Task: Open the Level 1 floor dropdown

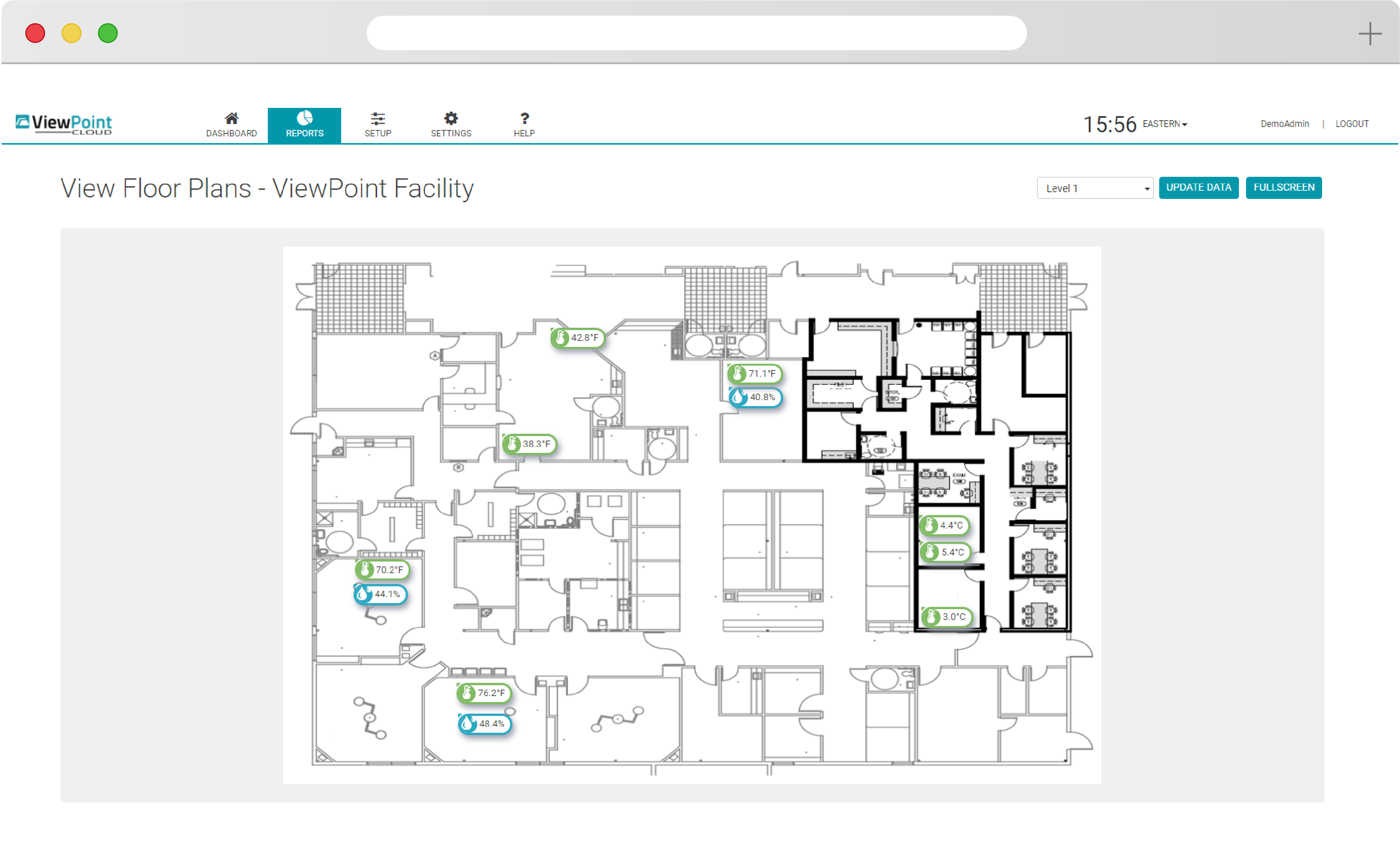Action: coord(1095,188)
